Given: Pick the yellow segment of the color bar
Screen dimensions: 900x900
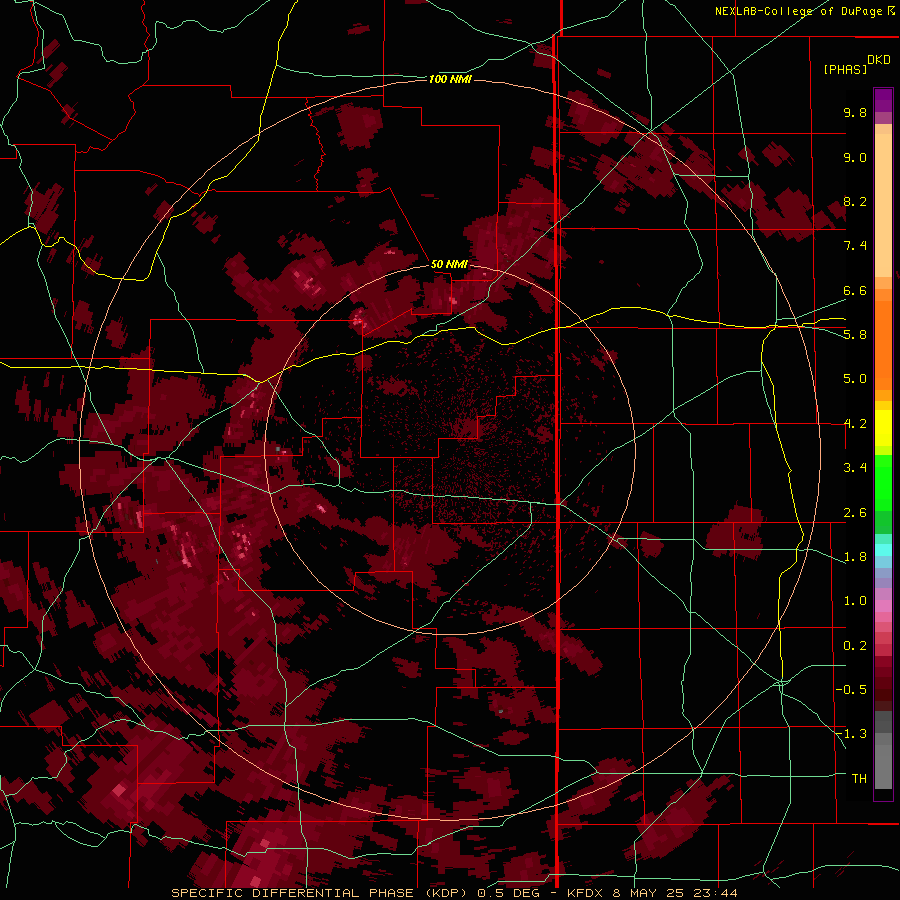Looking at the screenshot, I should point(883,428).
